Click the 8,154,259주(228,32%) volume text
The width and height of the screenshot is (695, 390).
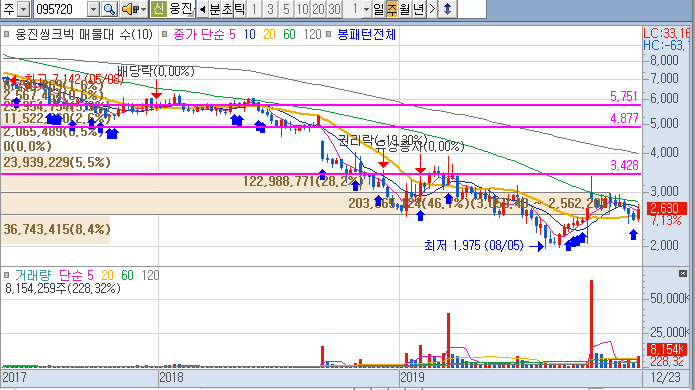[63, 289]
